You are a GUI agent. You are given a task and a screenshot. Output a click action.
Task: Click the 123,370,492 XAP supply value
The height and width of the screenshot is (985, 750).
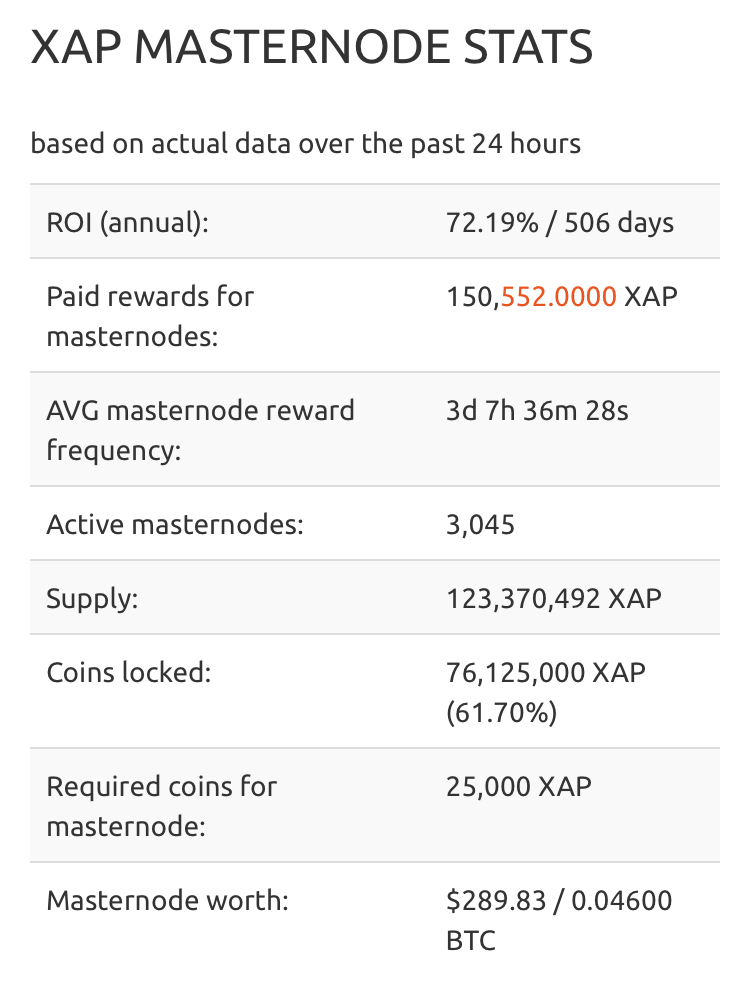[553, 598]
